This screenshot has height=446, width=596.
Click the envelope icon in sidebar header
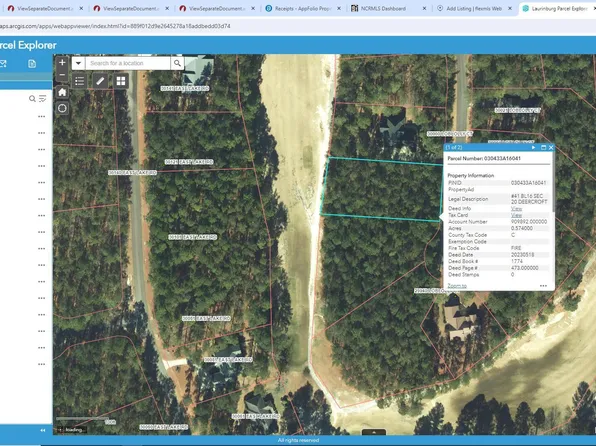click(3, 63)
